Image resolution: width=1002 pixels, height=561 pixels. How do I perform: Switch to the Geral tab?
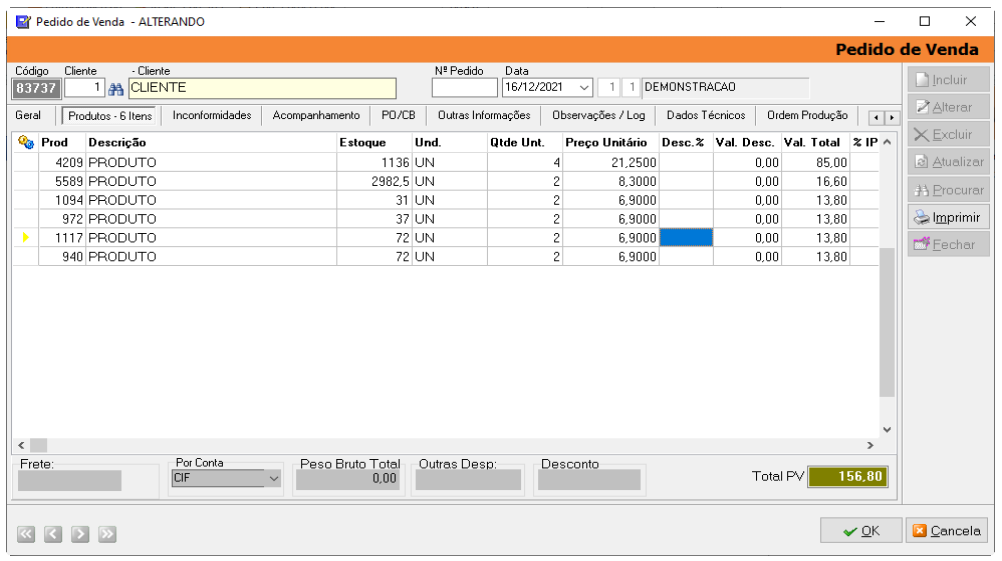(29, 116)
